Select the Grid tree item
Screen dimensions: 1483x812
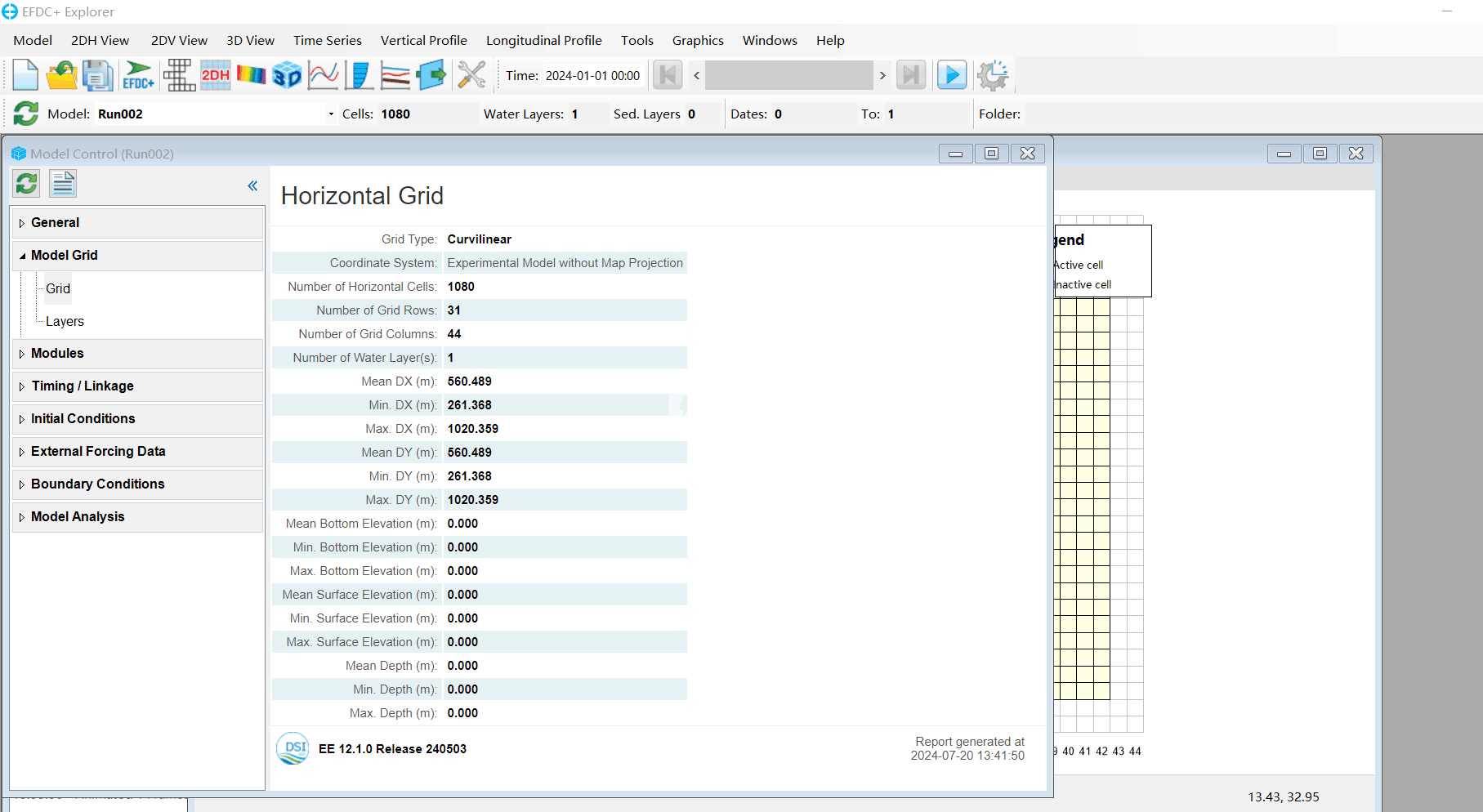[x=58, y=288]
